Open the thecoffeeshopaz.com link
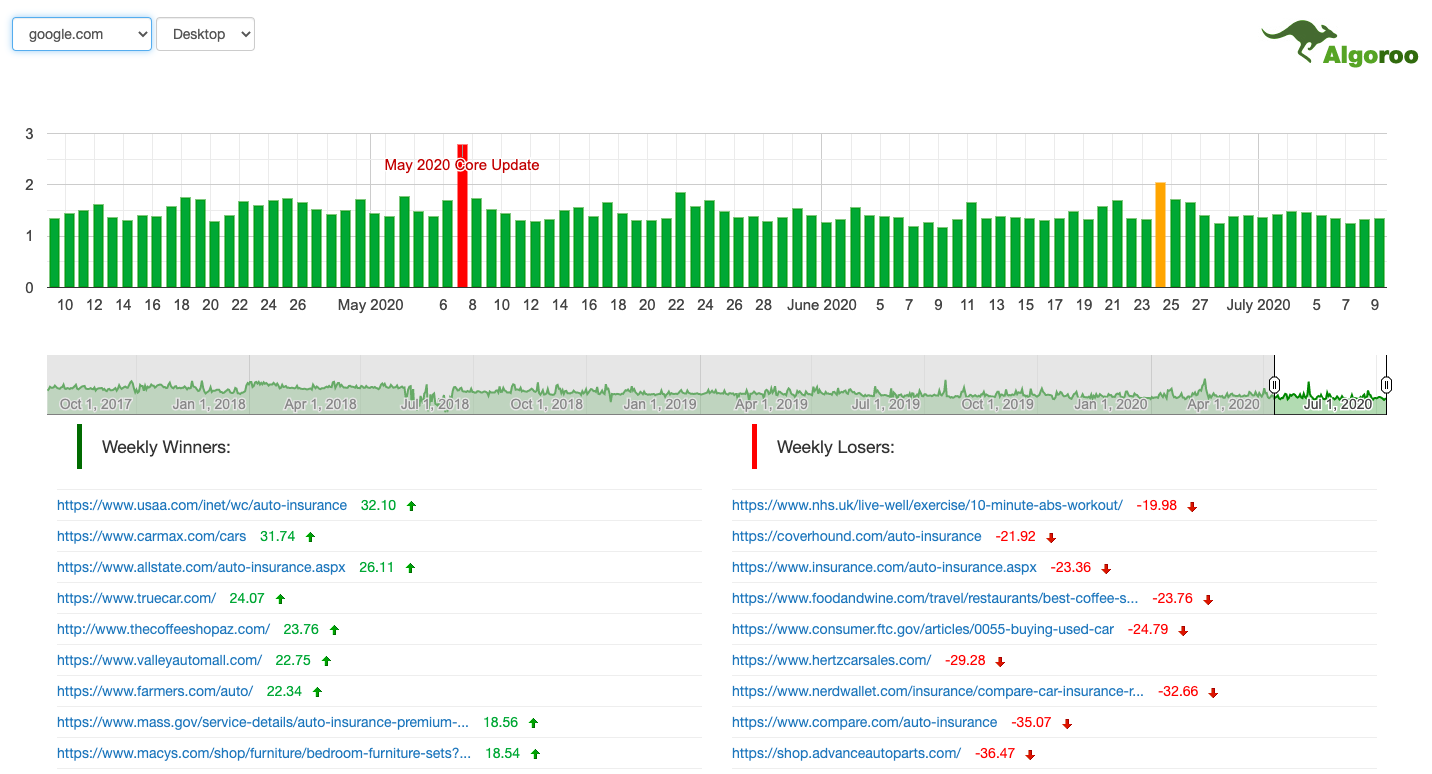The width and height of the screenshot is (1432, 774). (163, 629)
